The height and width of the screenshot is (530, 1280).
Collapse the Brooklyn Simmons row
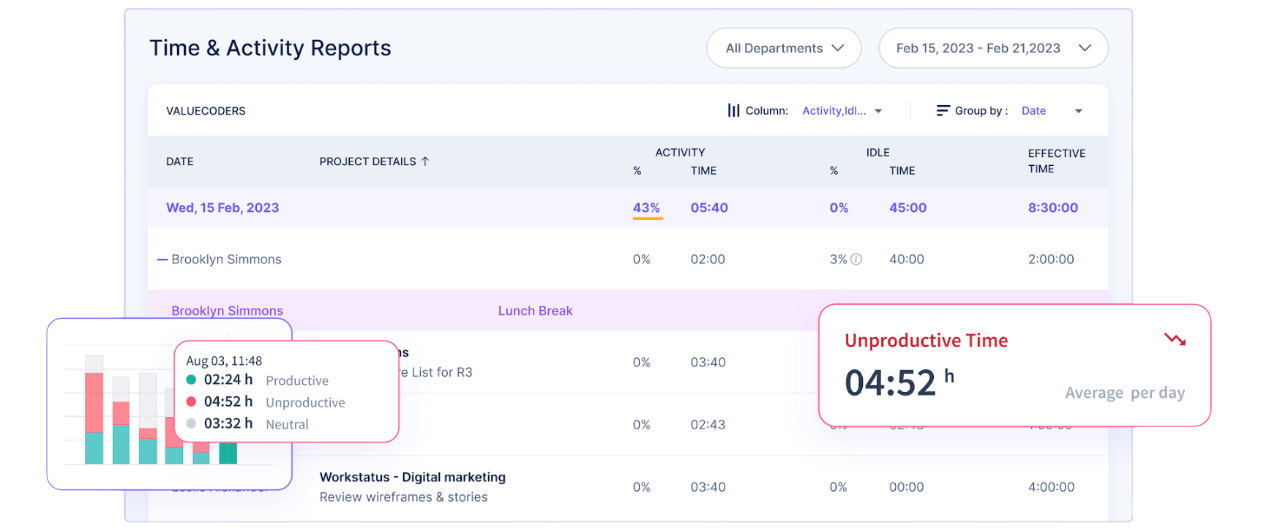(162, 259)
